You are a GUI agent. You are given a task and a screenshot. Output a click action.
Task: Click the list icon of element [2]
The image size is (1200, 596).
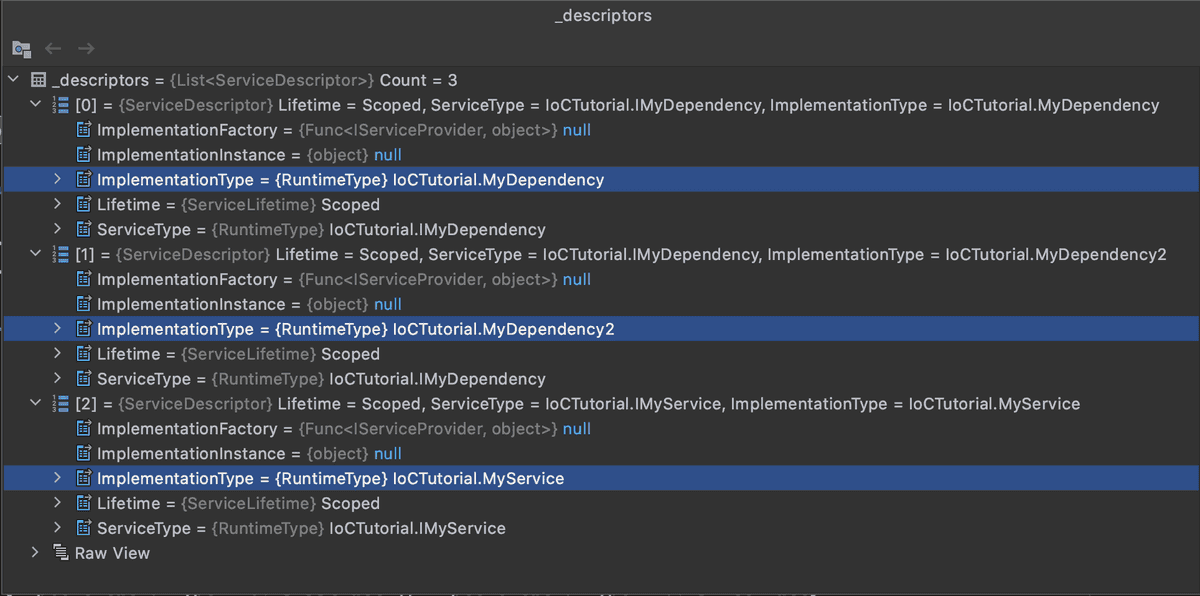tap(60, 404)
